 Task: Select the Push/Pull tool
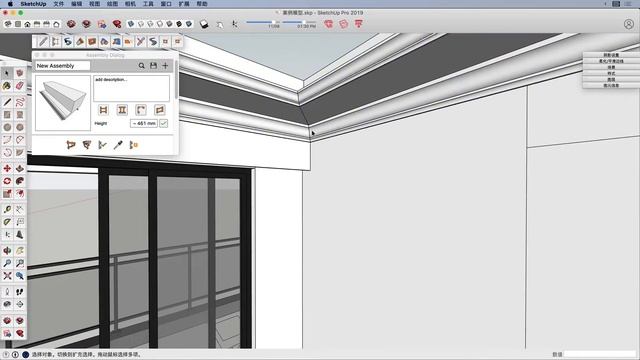click(x=20, y=168)
